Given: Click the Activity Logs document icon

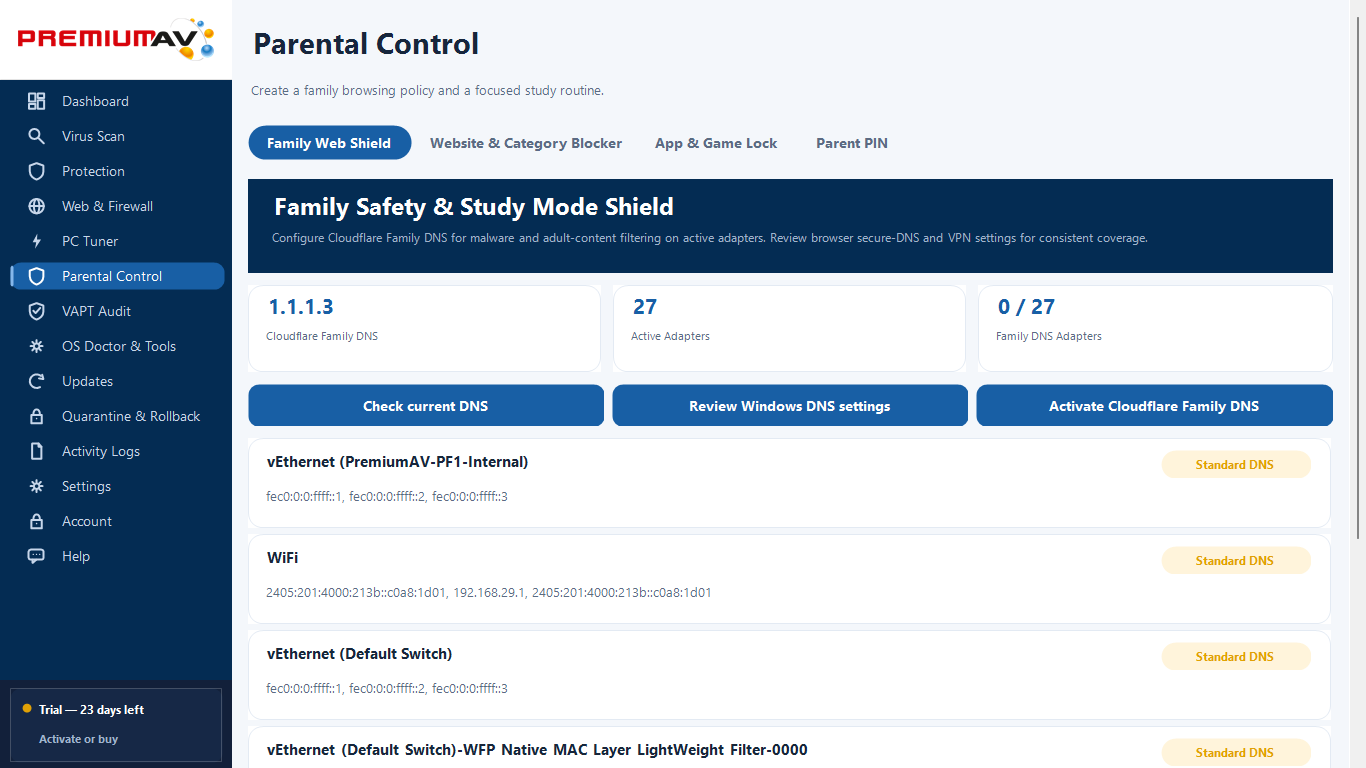Looking at the screenshot, I should (37, 451).
